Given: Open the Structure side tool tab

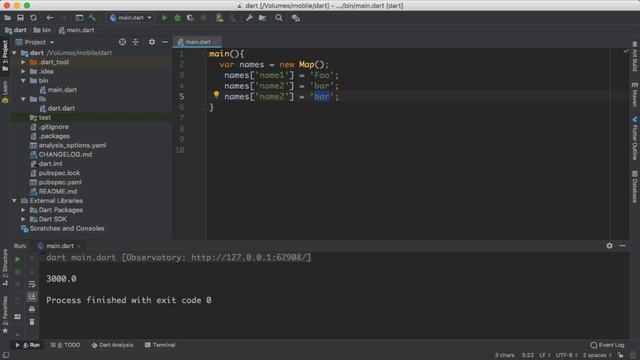Looking at the screenshot, I should [5, 267].
